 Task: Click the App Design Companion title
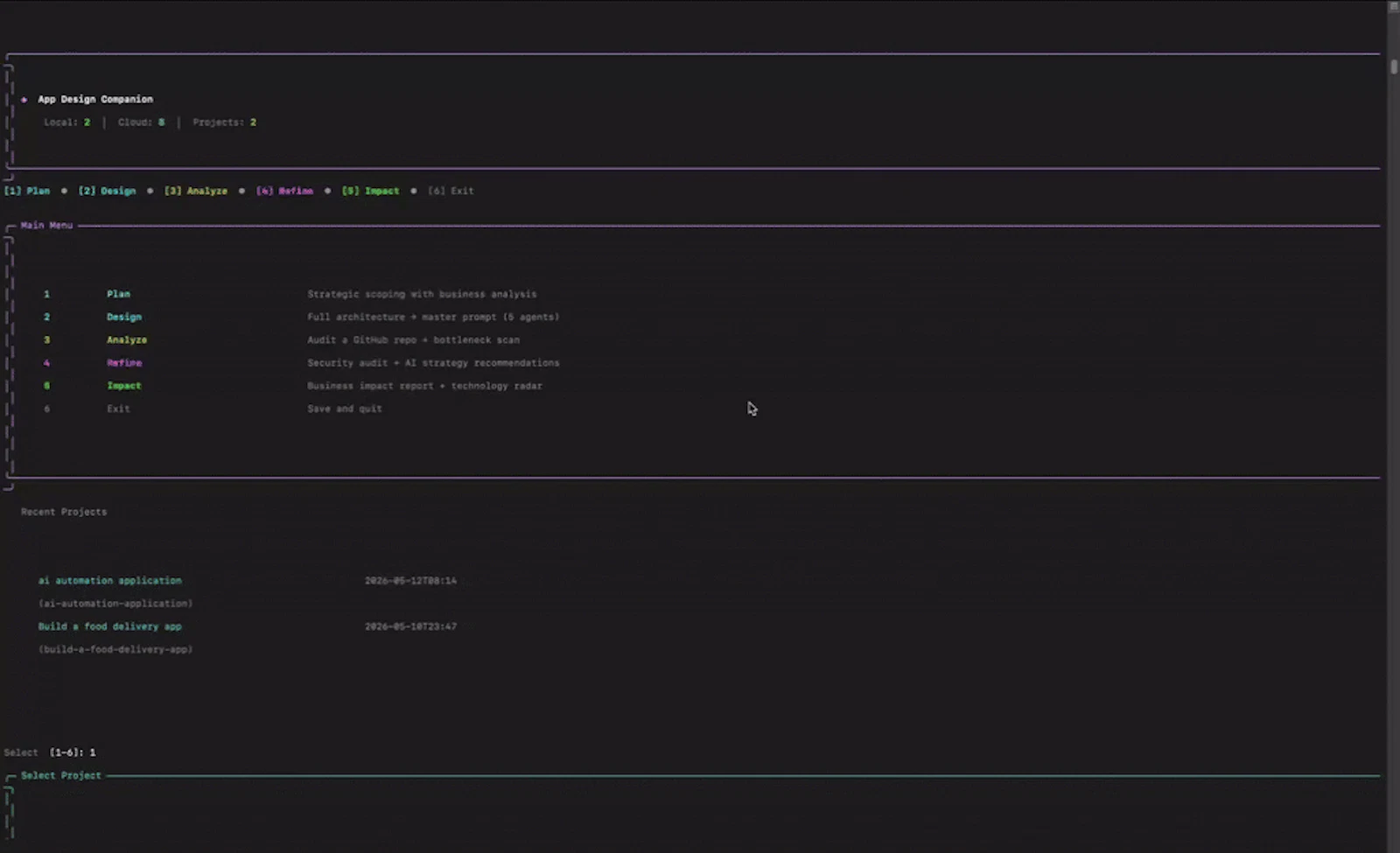(95, 99)
